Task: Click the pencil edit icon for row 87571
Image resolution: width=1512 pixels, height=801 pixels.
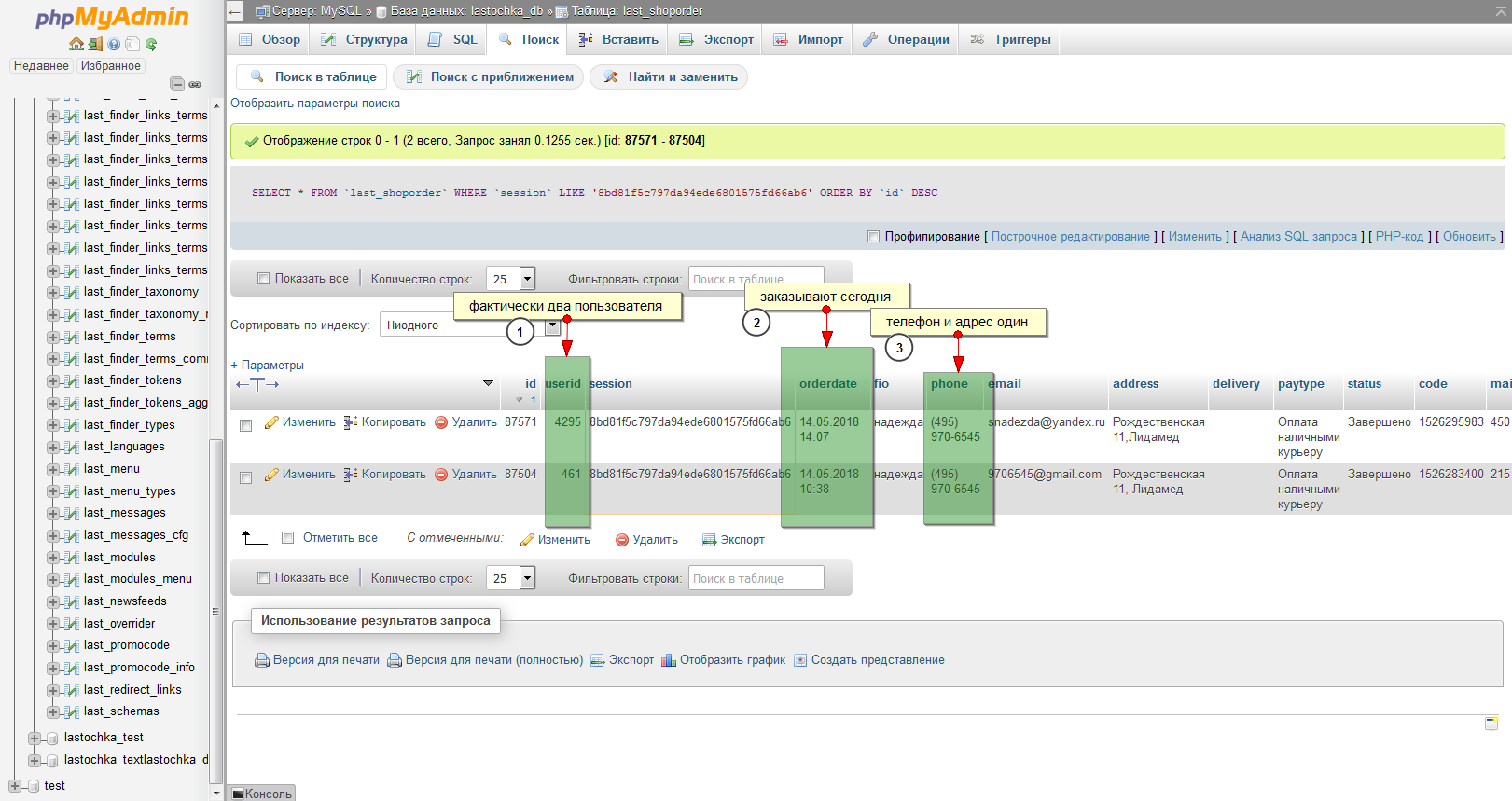Action: 271,422
